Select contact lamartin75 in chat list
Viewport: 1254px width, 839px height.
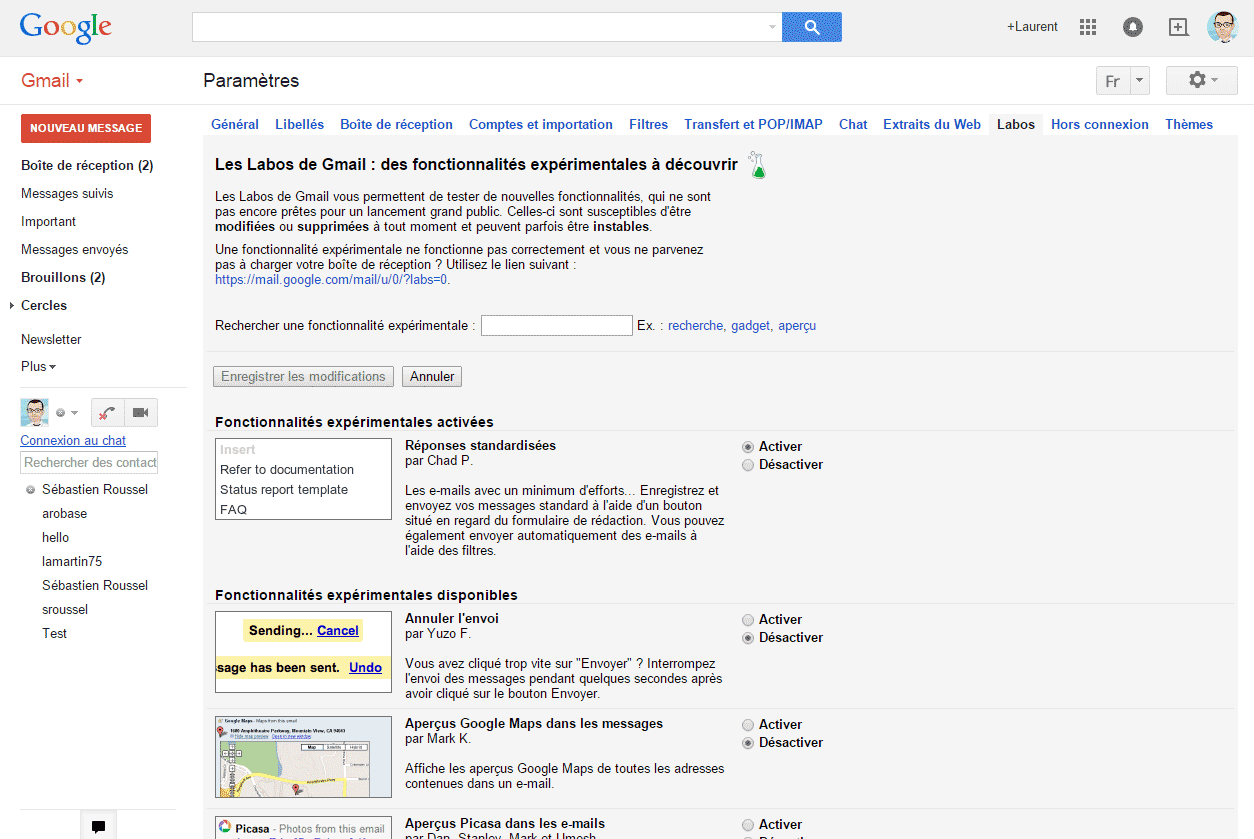[x=72, y=562]
